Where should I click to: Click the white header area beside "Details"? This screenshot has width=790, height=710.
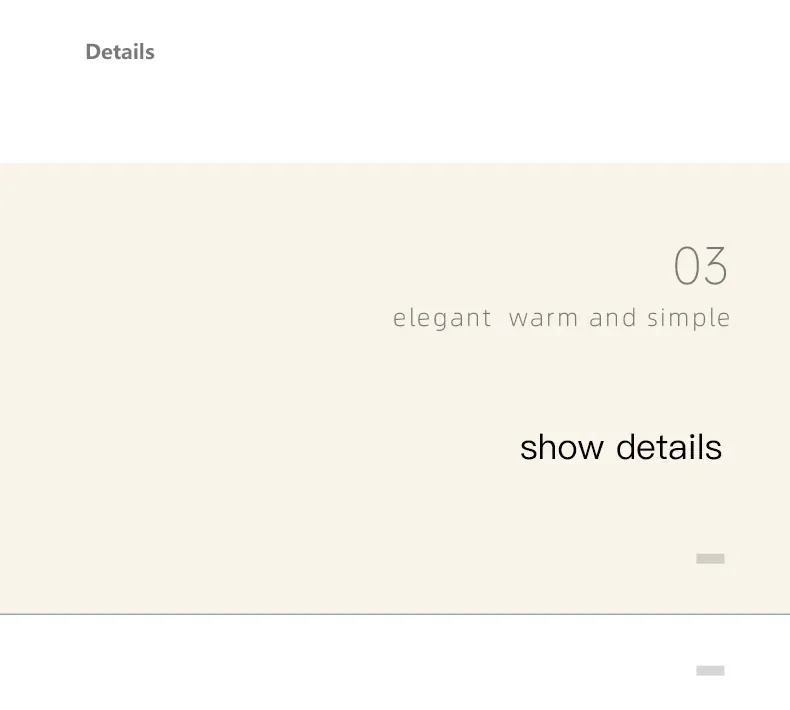pos(453,81)
